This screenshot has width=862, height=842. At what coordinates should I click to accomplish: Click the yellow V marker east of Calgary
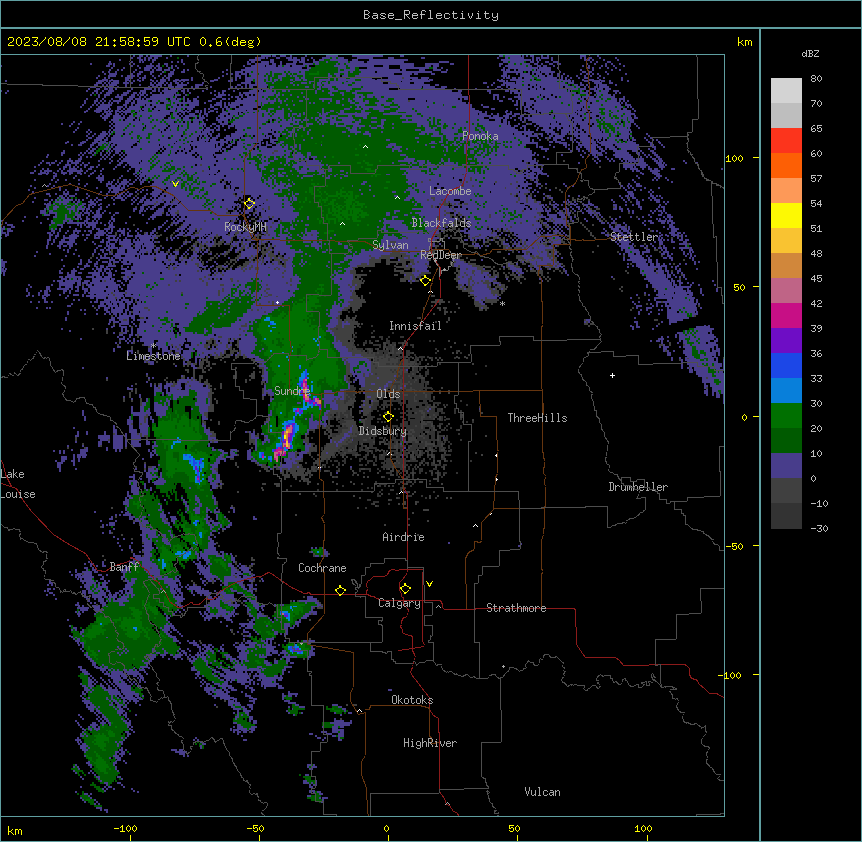(429, 584)
